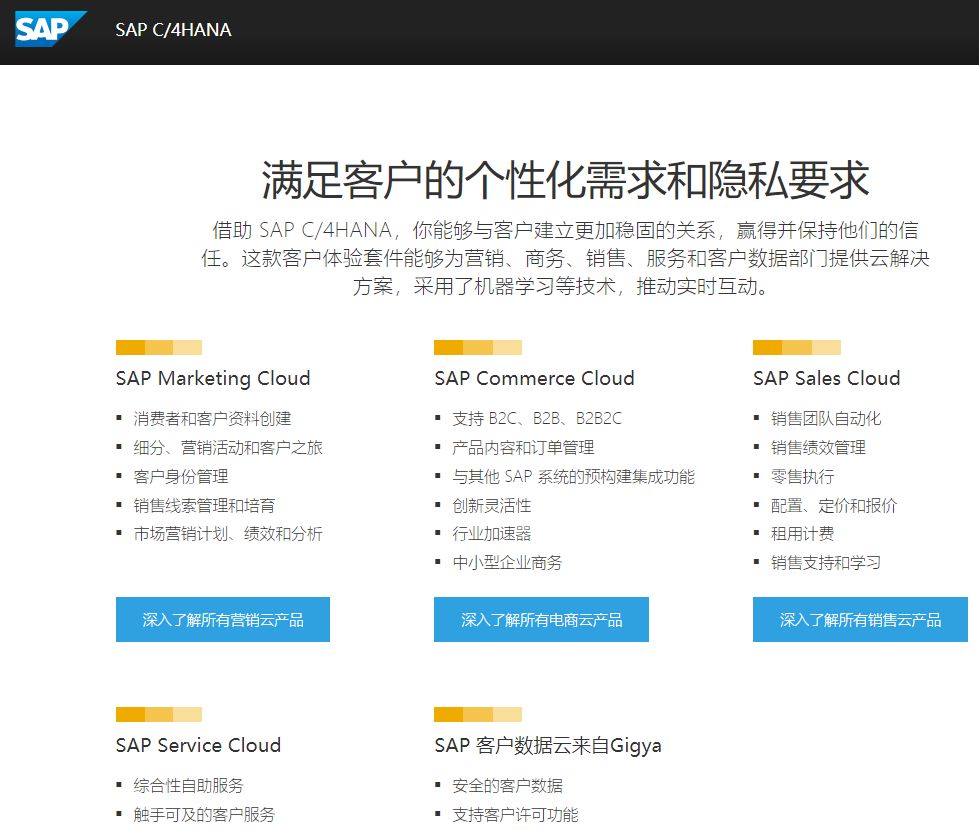Click the list item 配置、定价和报价
This screenshot has height=830, width=979.
tap(834, 505)
